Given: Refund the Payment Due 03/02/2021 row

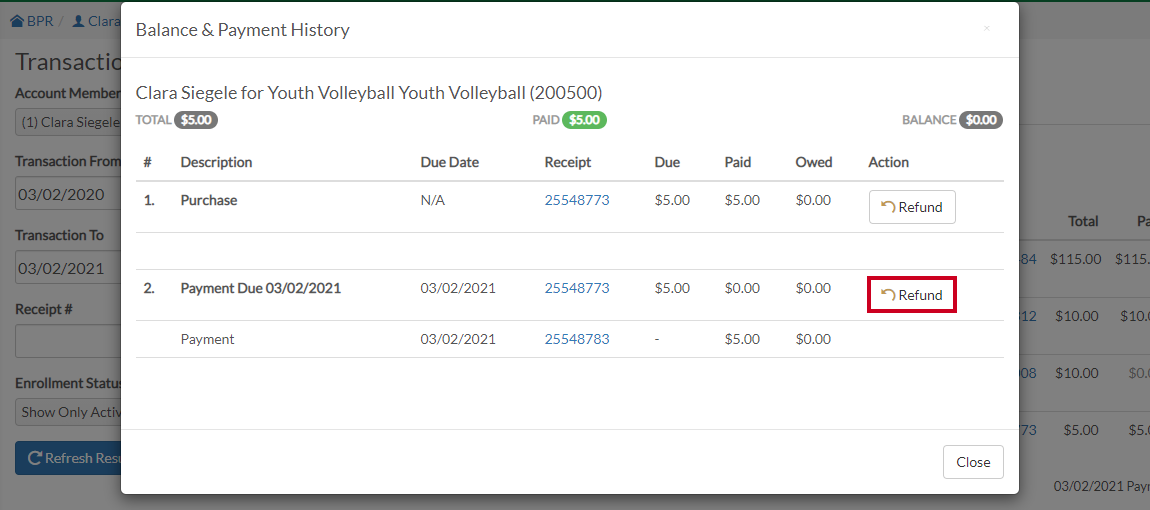Looking at the screenshot, I should (x=912, y=295).
